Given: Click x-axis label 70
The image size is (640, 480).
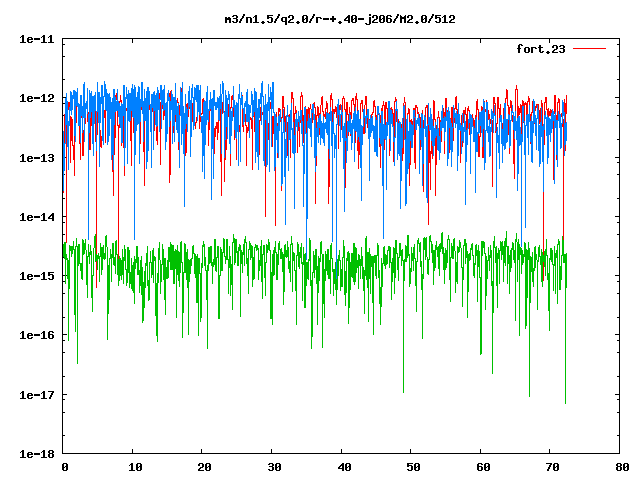Looking at the screenshot, I should (553, 467).
